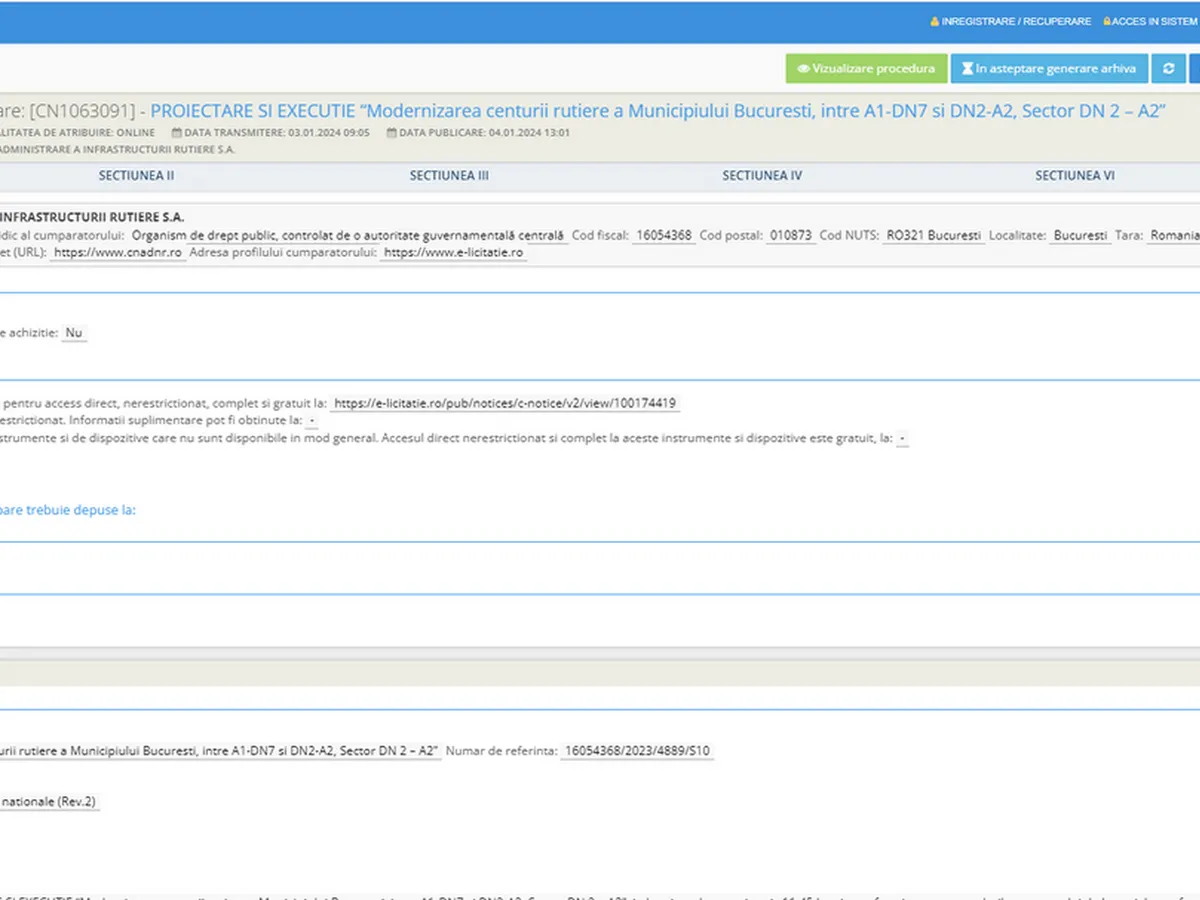
Task: Click the hourglass icon for archive generation
Action: click(x=967, y=69)
